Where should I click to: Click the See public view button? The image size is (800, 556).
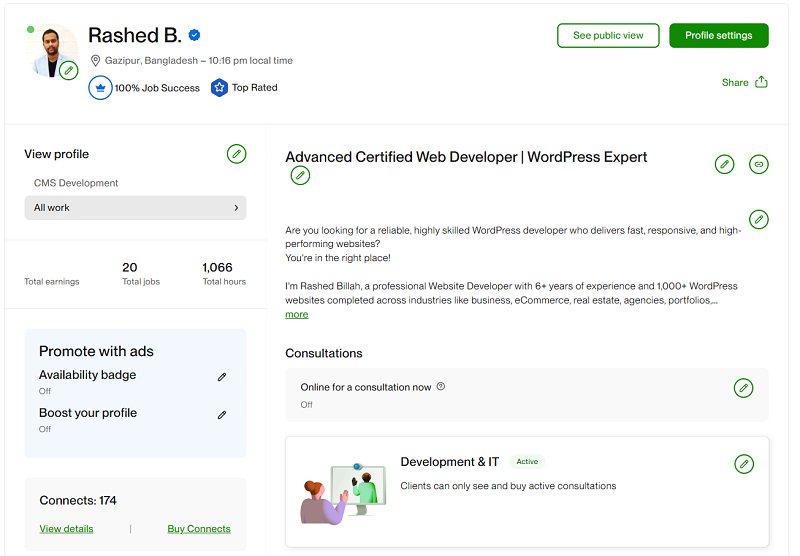pyautogui.click(x=608, y=36)
